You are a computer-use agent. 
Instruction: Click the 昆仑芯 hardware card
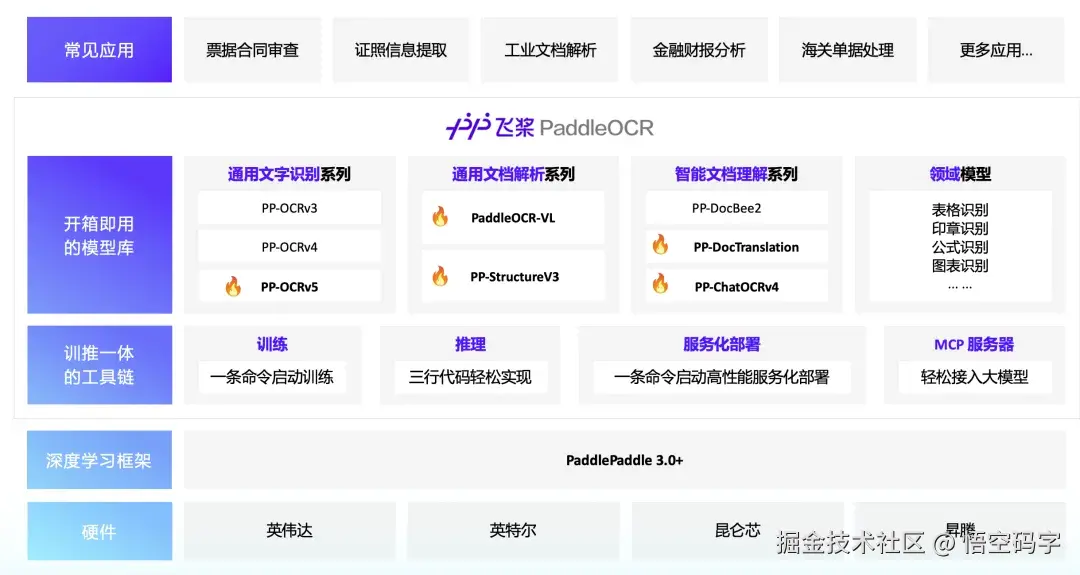coord(736,531)
